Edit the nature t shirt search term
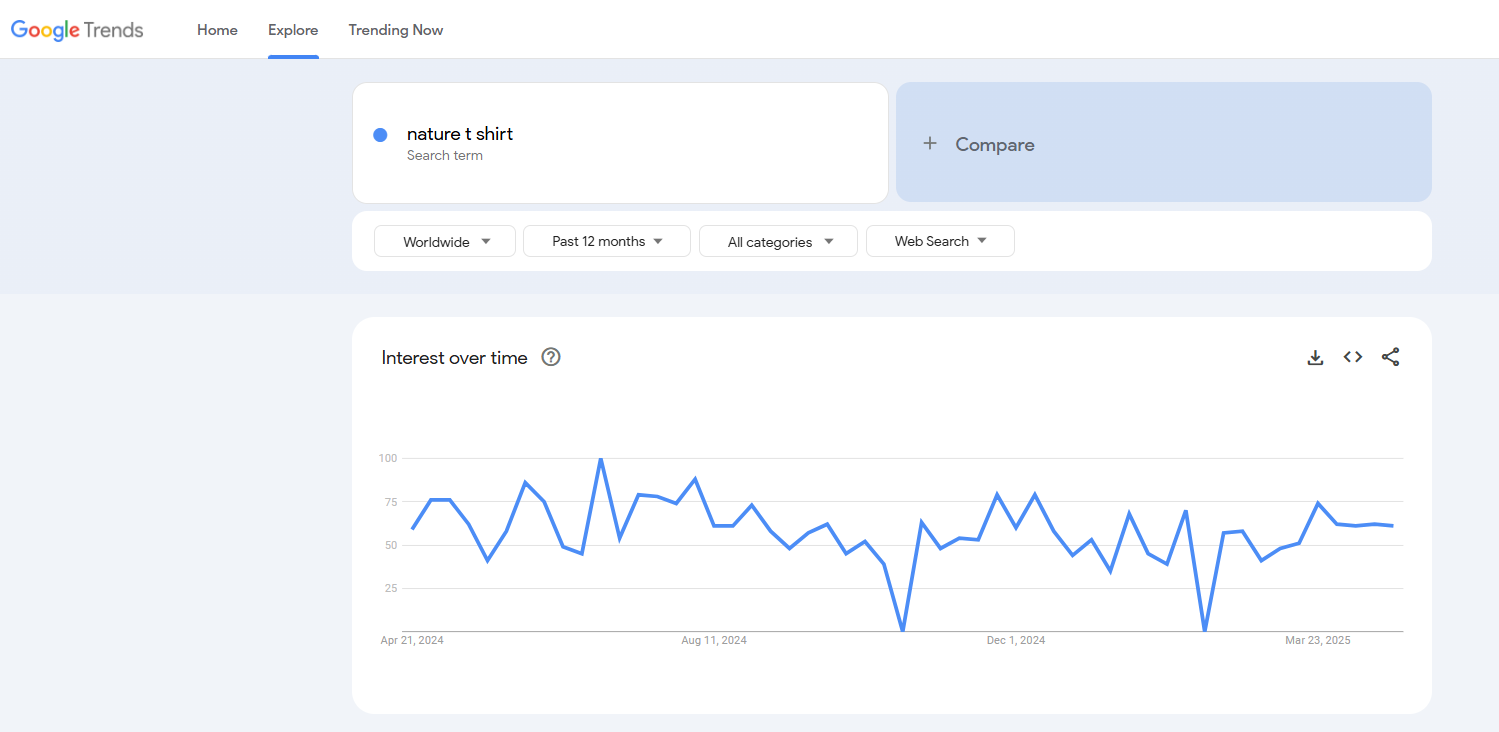Screen dimensions: 1499x732 (x=620, y=143)
